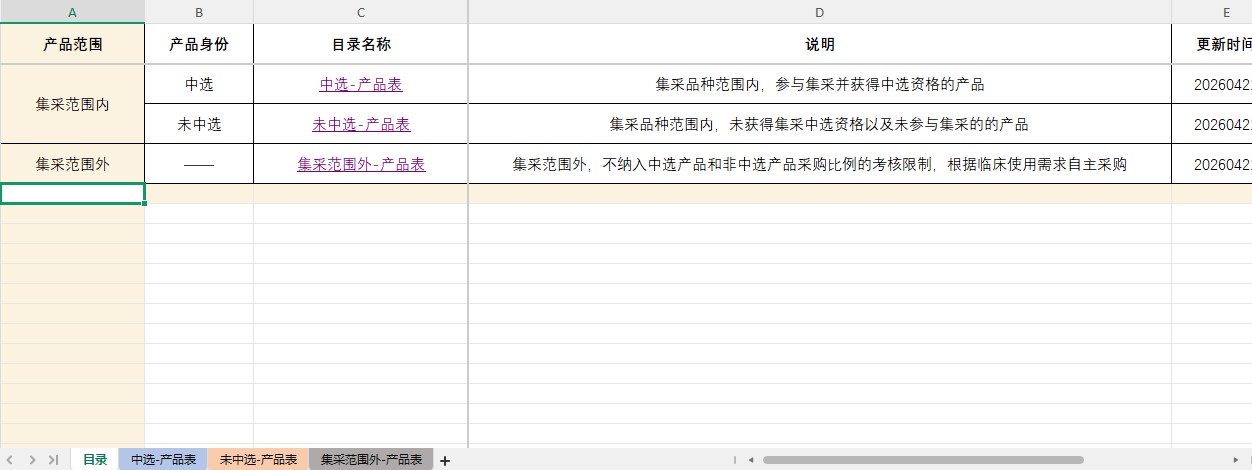This screenshot has width=1252, height=470.
Task: Open the 集采范围外-产品表 sheet tab
Action: tap(371, 460)
